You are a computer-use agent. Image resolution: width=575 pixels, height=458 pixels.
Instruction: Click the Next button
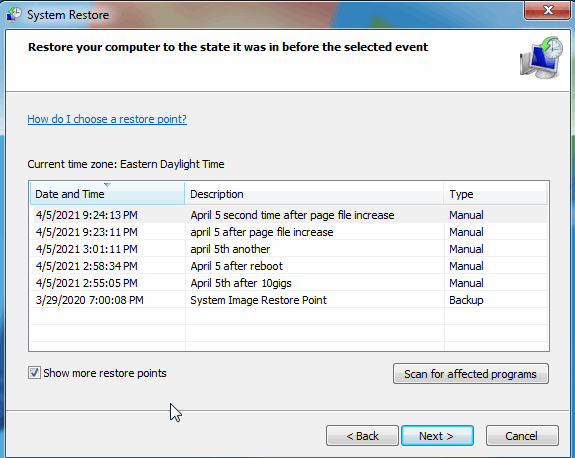tap(437, 436)
